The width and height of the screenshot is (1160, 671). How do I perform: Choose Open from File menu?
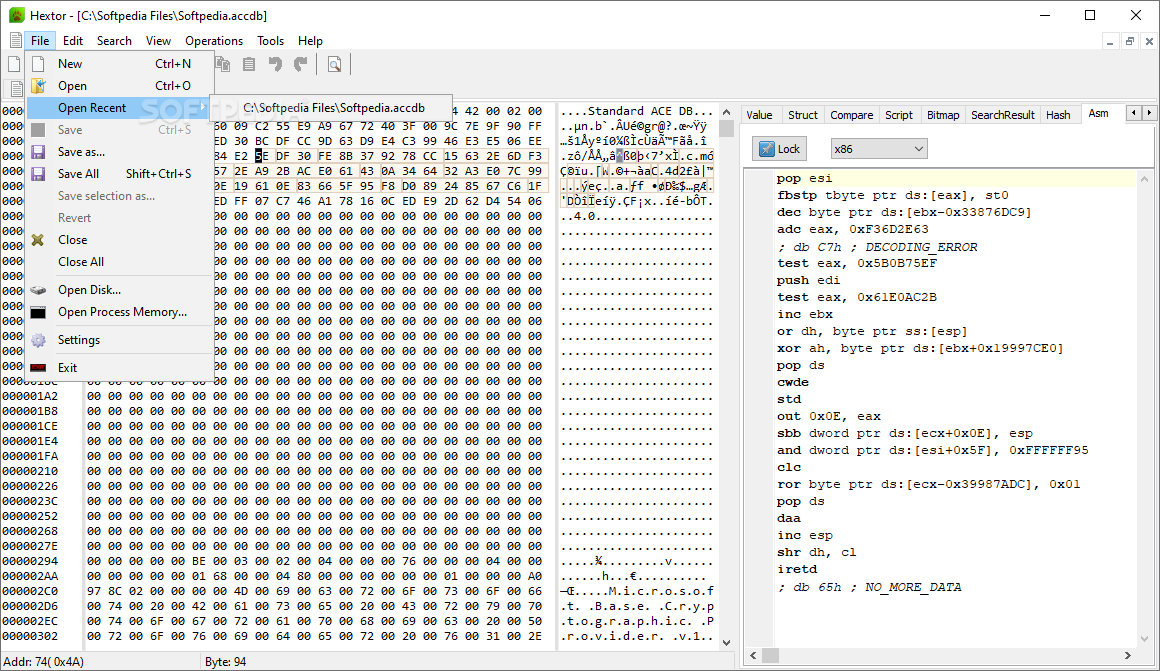click(120, 86)
